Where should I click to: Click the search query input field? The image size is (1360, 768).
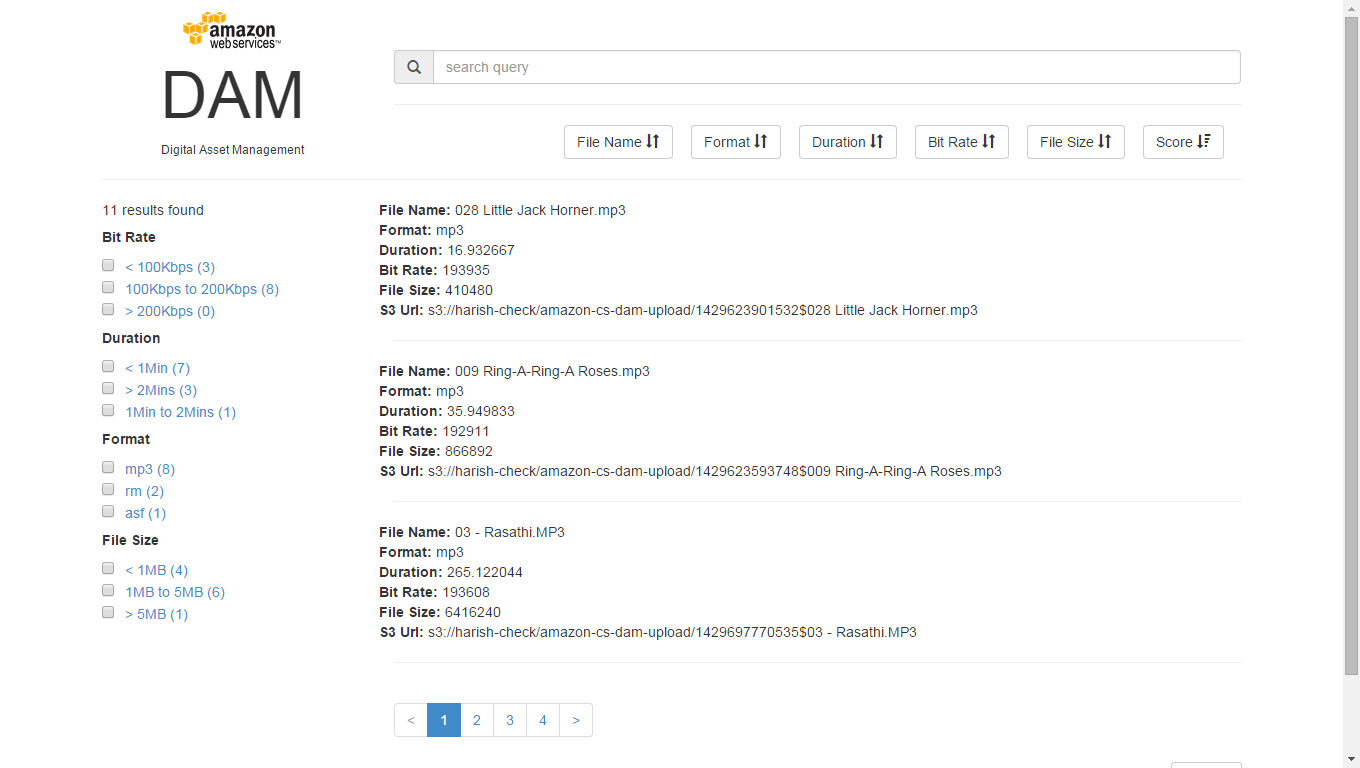tap(837, 67)
